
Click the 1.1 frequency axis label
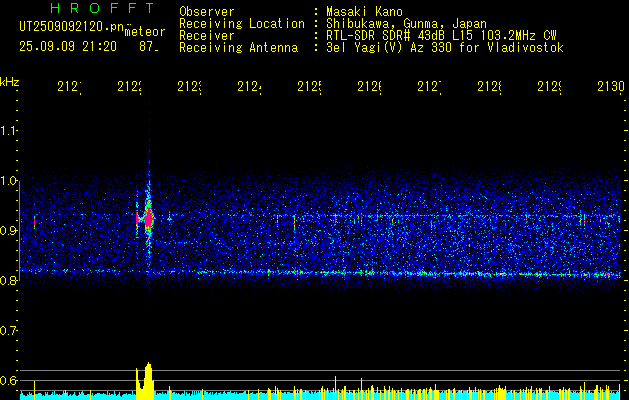8,130
